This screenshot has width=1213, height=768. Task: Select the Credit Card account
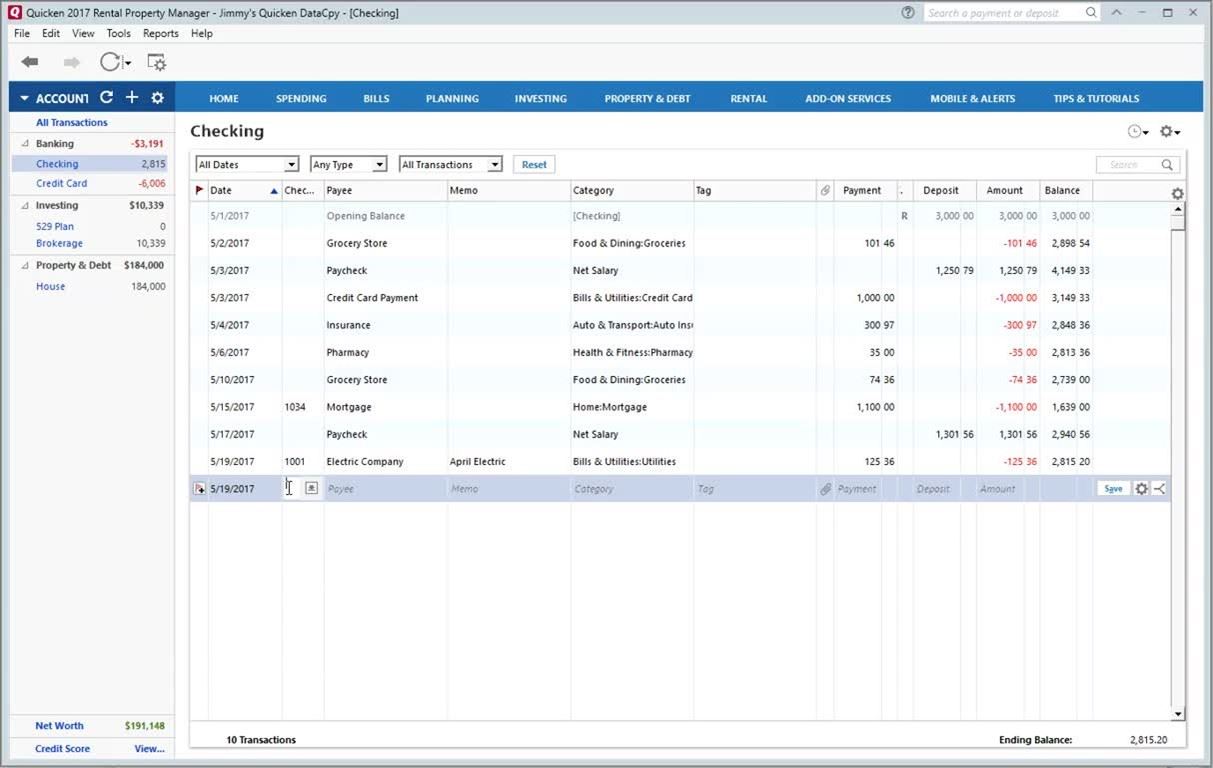61,184
